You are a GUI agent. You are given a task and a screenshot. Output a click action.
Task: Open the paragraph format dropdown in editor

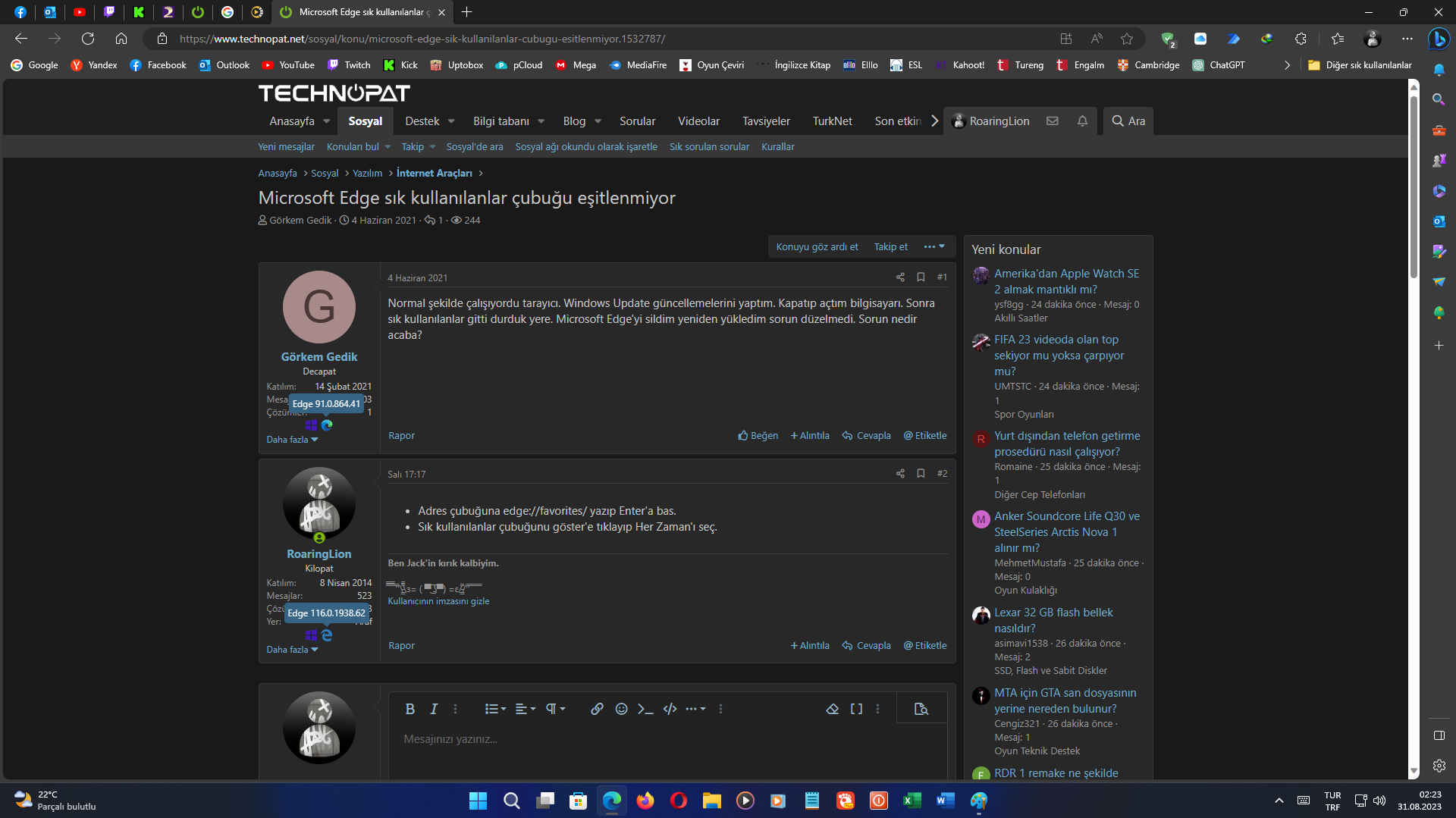coord(556,709)
